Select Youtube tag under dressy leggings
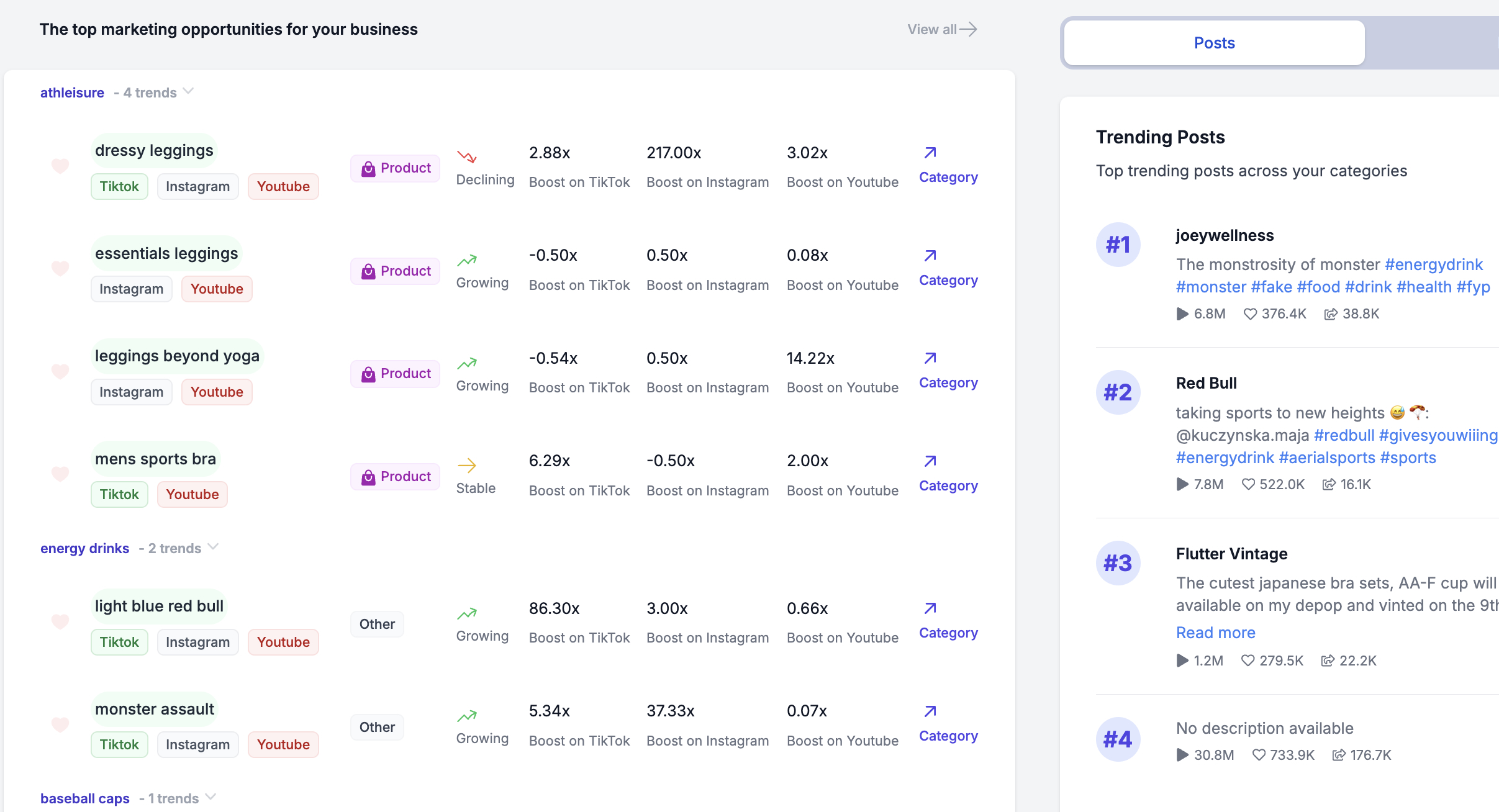 click(x=283, y=187)
